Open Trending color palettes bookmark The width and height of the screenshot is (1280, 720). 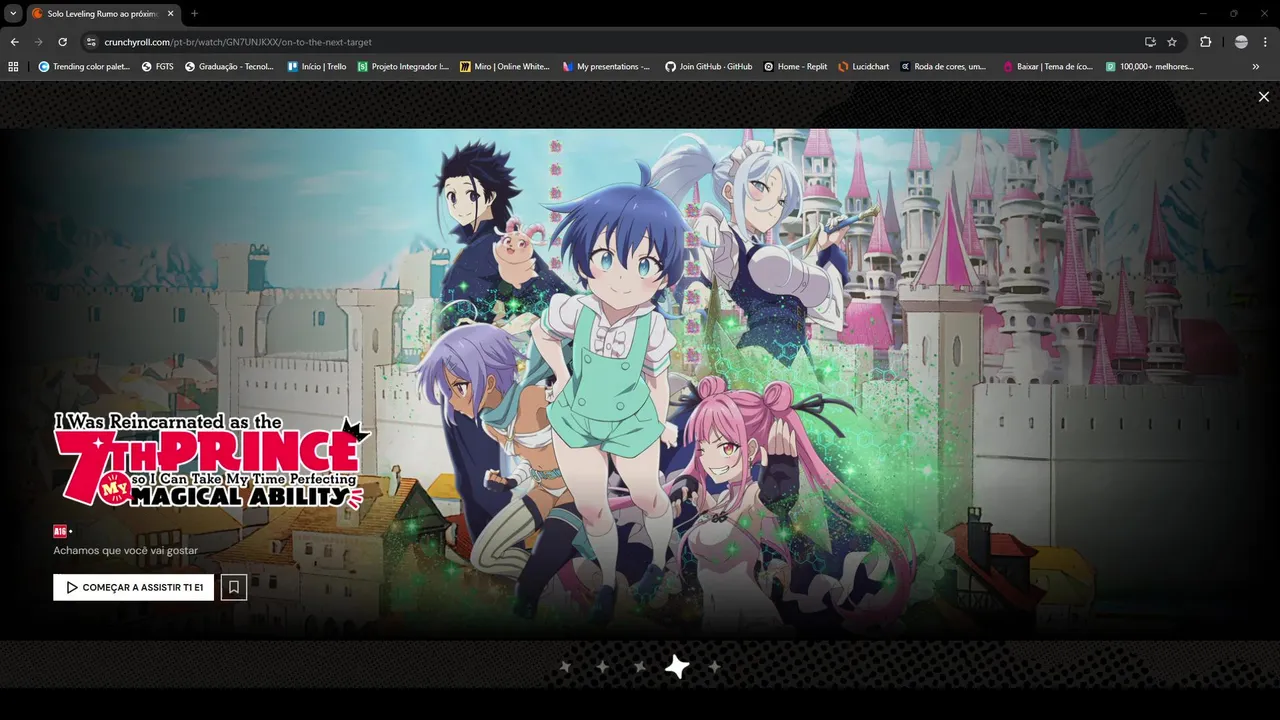pyautogui.click(x=84, y=67)
